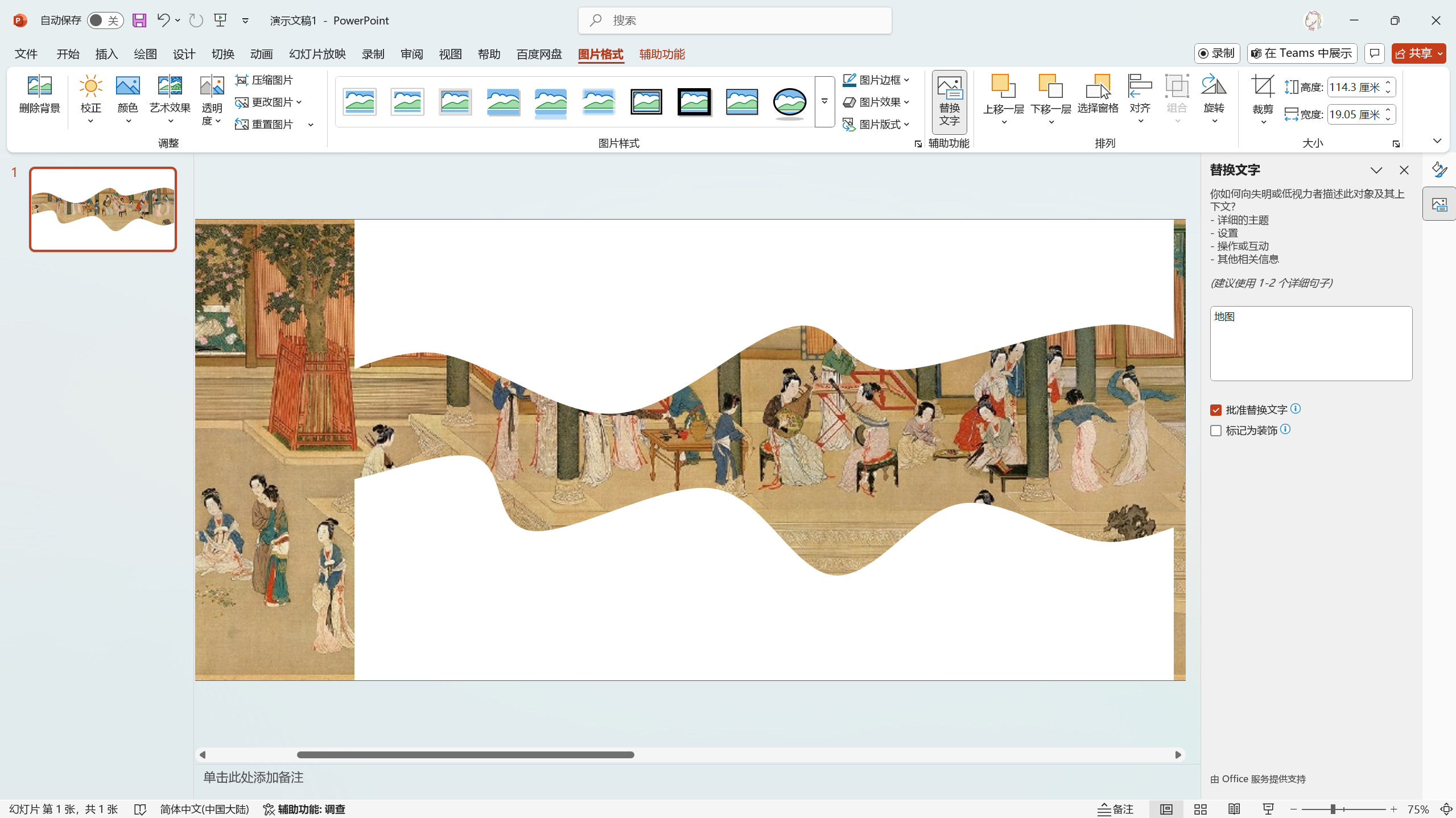Click fit slide to window icon
Image resolution: width=1456 pixels, height=818 pixels.
(1446, 809)
